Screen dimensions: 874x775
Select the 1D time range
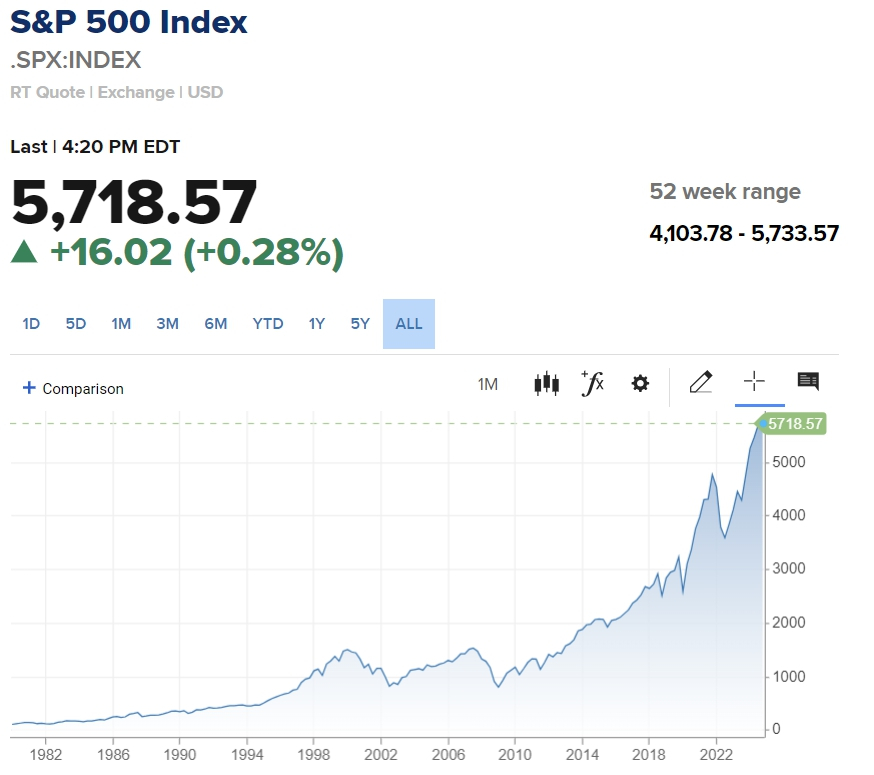(x=31, y=324)
